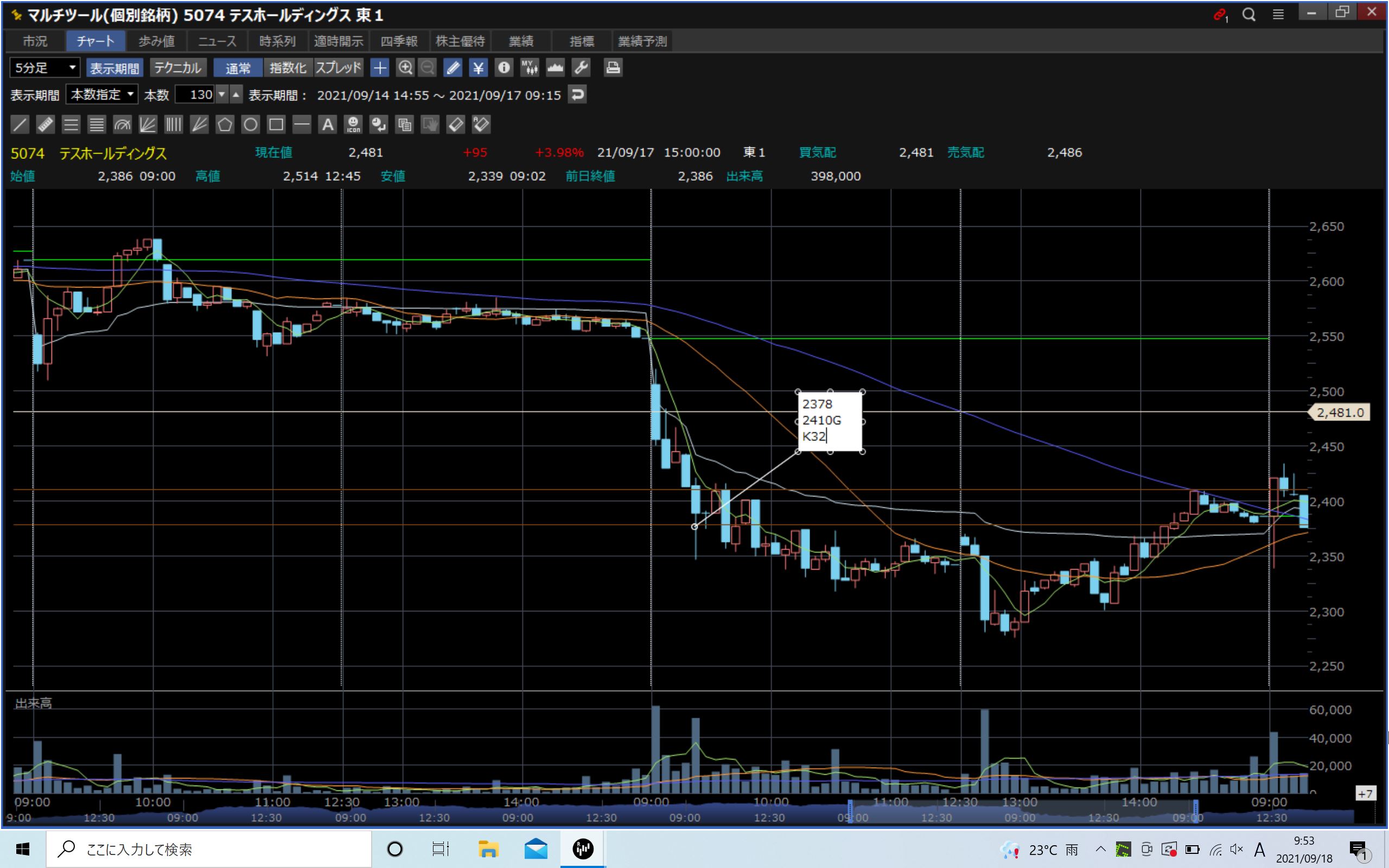Switch to the 歩み値 tab
The height and width of the screenshot is (868, 1389).
pyautogui.click(x=156, y=41)
